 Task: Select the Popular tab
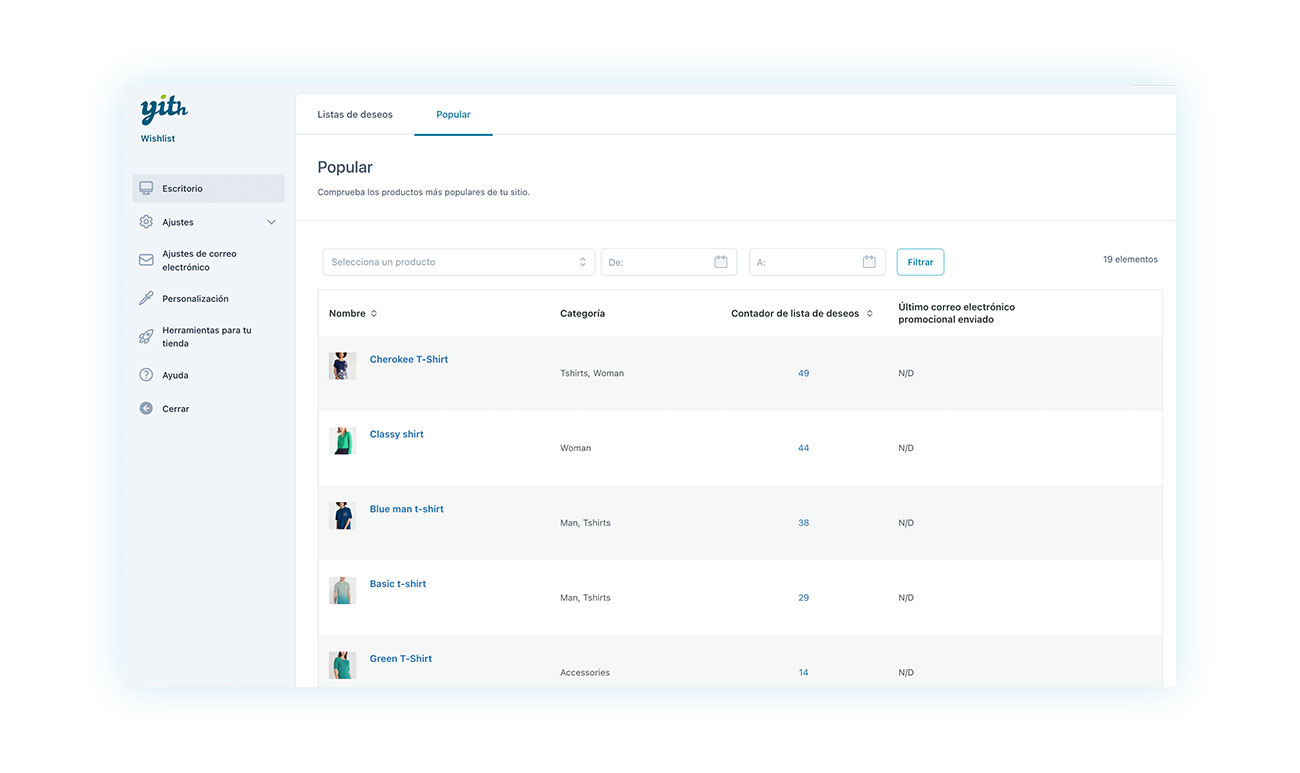[x=453, y=115]
